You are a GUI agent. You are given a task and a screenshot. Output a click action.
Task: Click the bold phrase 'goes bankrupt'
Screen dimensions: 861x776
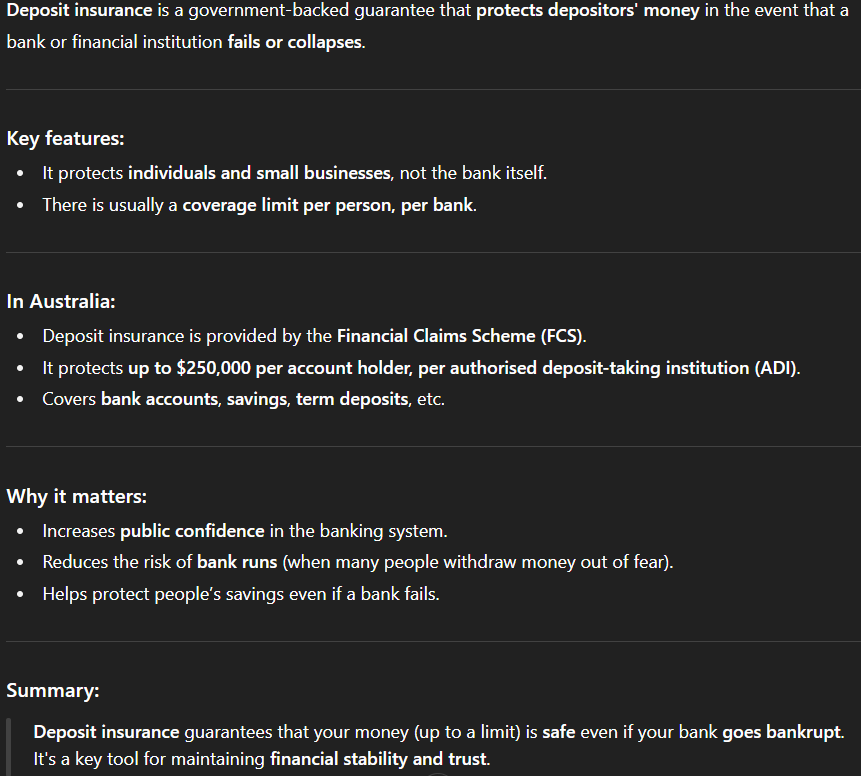click(781, 732)
